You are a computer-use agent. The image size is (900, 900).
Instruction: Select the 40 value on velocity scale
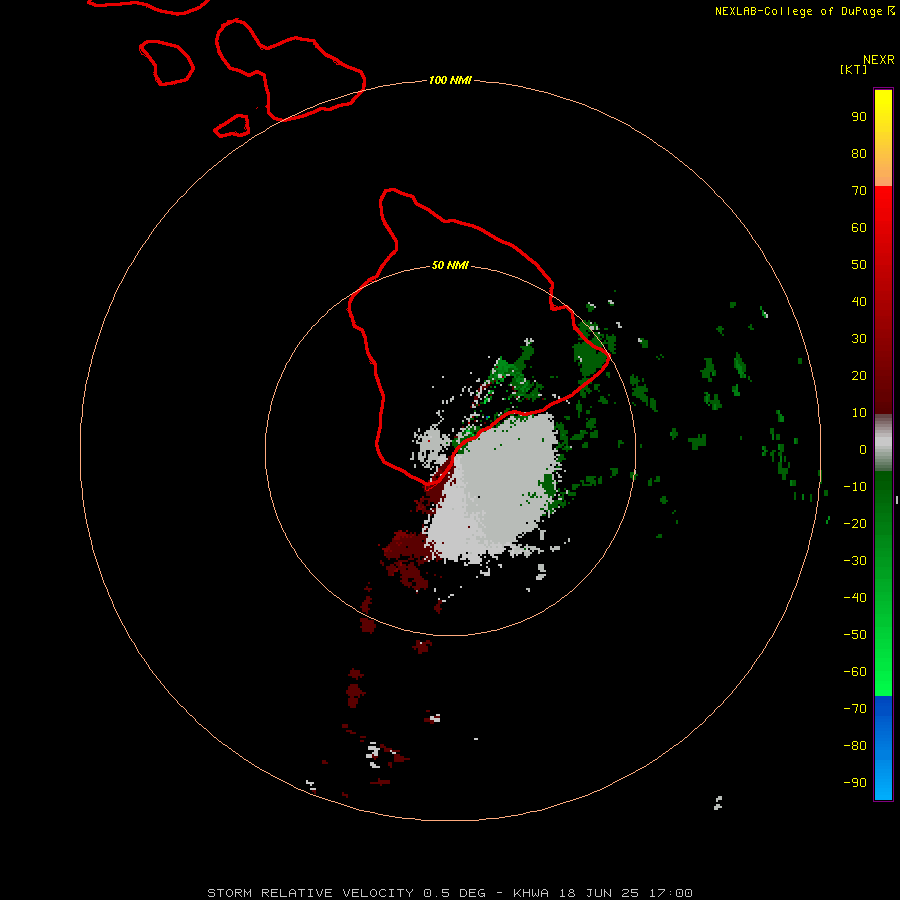(859, 301)
